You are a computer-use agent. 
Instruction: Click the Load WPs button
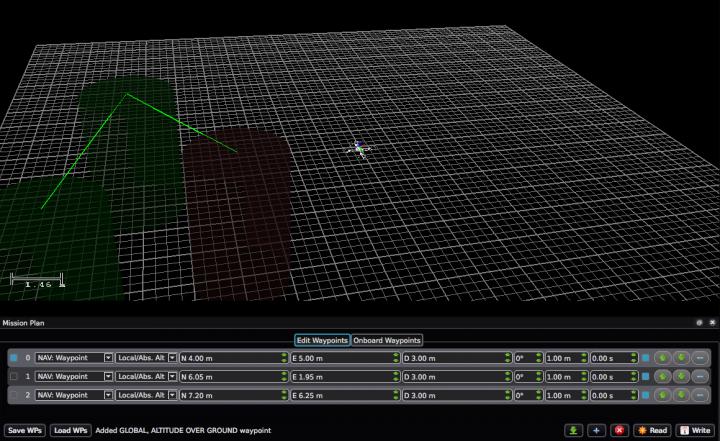coord(71,430)
